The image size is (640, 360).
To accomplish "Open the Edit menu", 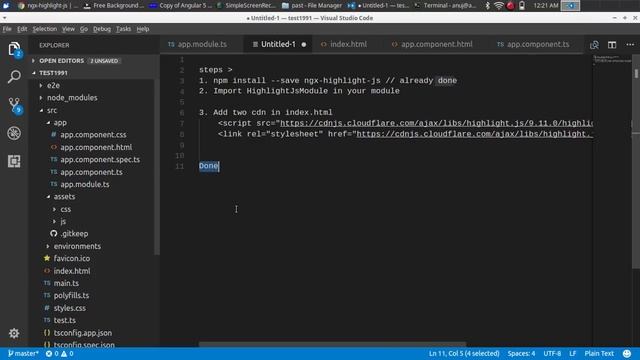I will [x=22, y=29].
